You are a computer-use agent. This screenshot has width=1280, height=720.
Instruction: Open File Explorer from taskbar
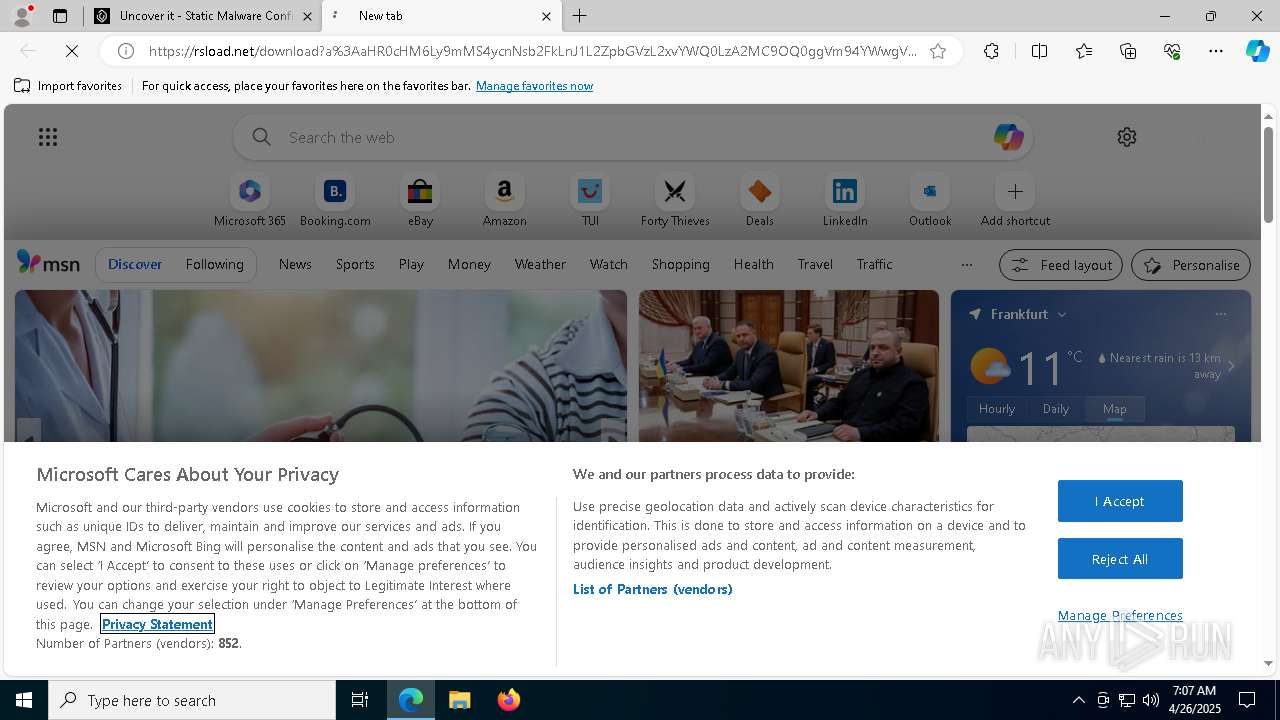tap(459, 700)
